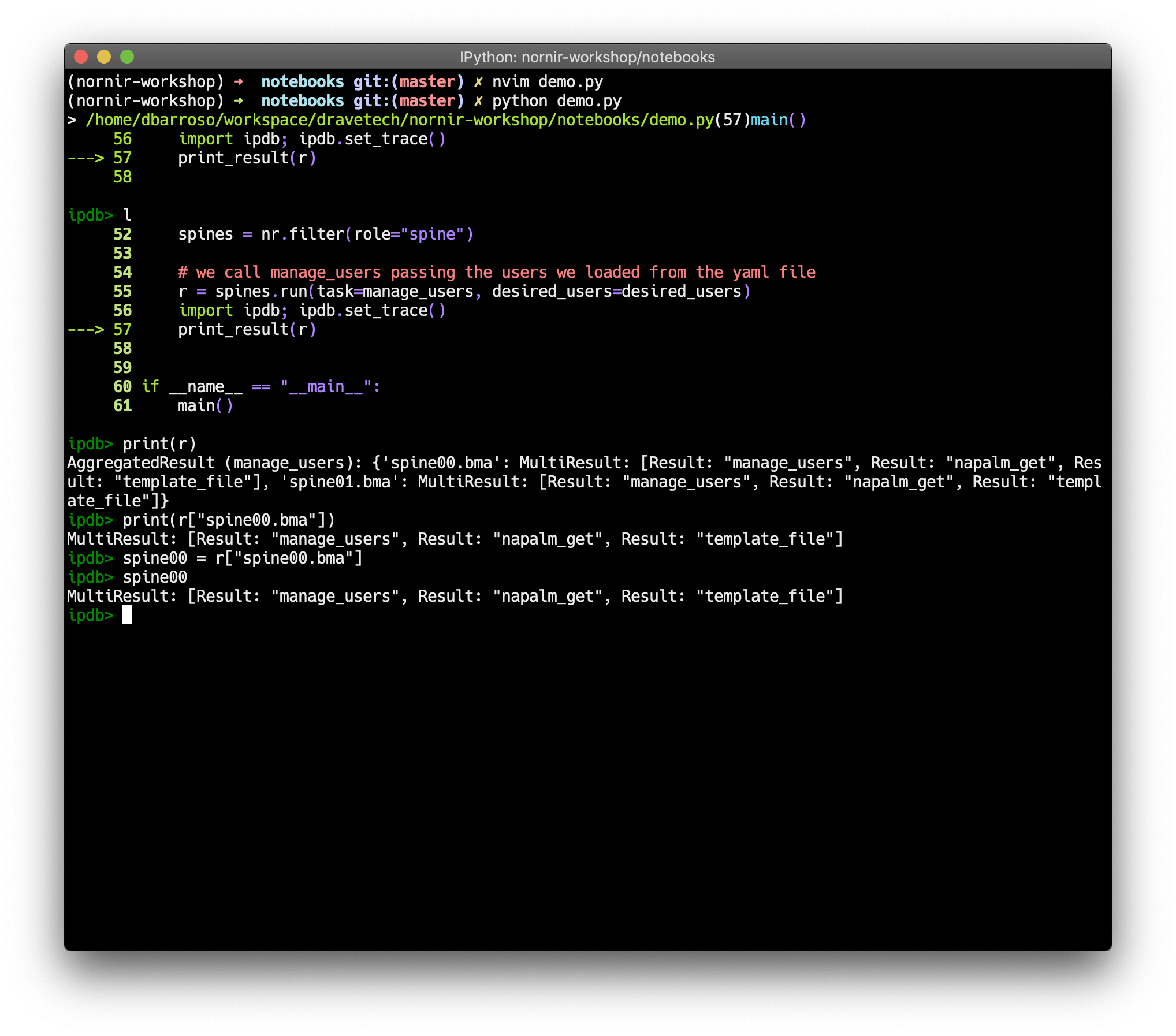Click the first 'ipdb> l' prompt line
Viewport: 1176px width, 1036px height.
100,215
